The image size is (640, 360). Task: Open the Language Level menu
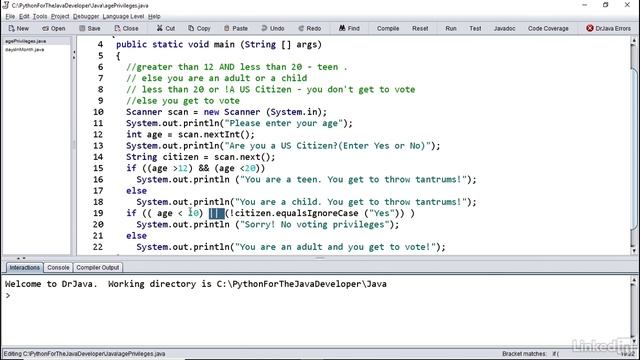pos(123,16)
